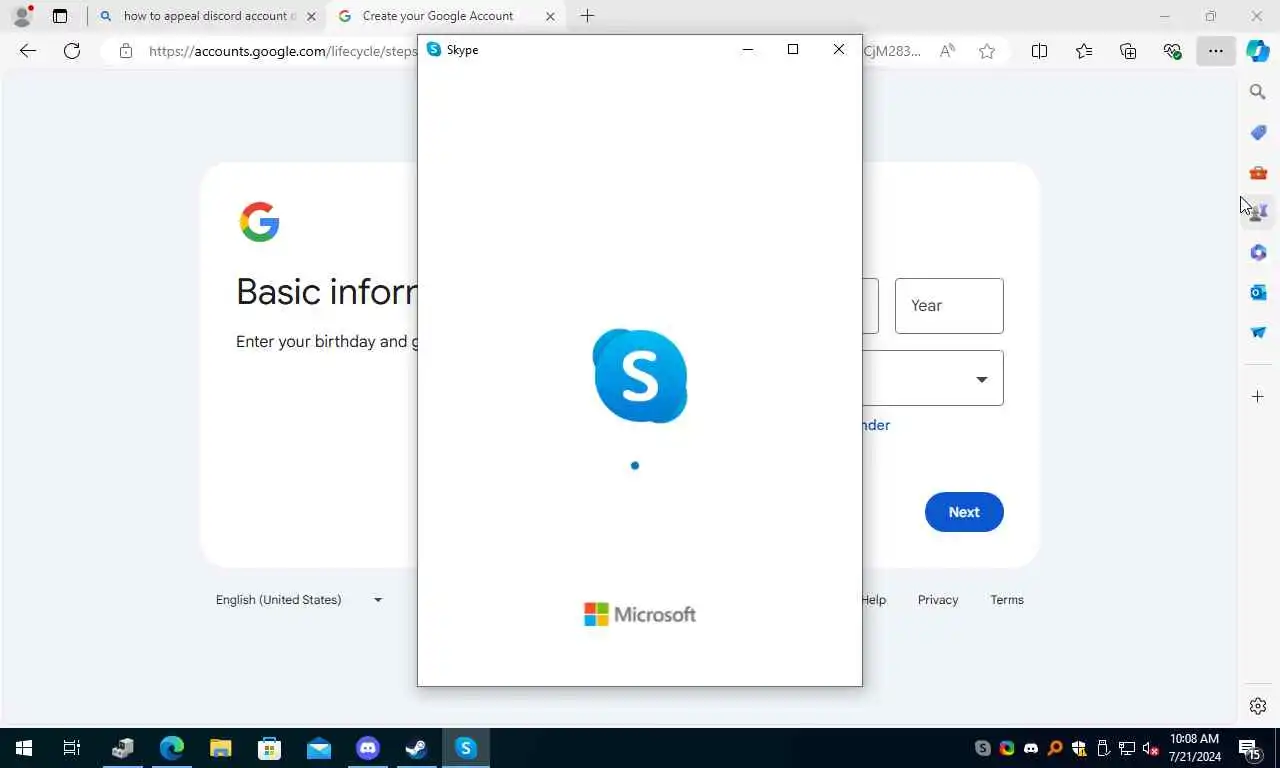Screen dimensions: 1280x768
Task: Click the colorful circle tray icon
Action: click(x=1007, y=748)
